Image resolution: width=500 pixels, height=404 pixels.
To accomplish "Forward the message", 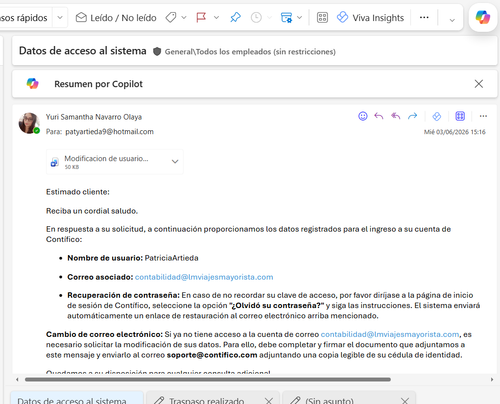I will coord(413,116).
